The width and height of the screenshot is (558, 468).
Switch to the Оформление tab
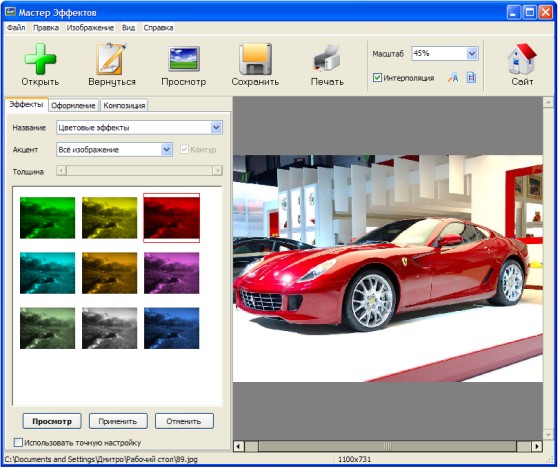(73, 105)
